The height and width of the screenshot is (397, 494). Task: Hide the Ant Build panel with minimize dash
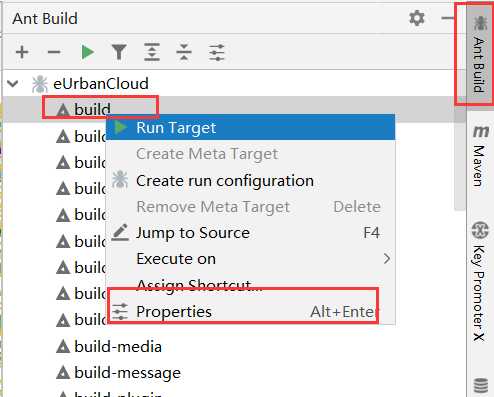(447, 18)
